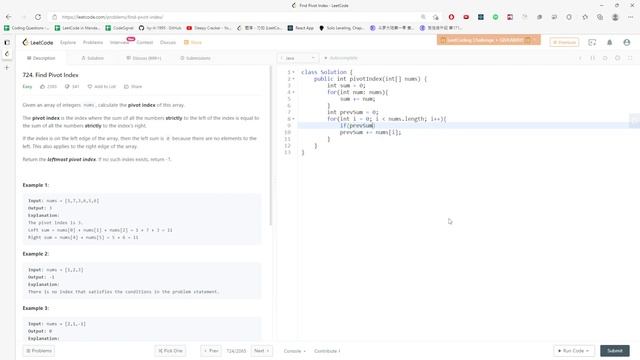The image size is (640, 360).
Task: Switch to the Submissions tab
Action: pyautogui.click(x=196, y=58)
